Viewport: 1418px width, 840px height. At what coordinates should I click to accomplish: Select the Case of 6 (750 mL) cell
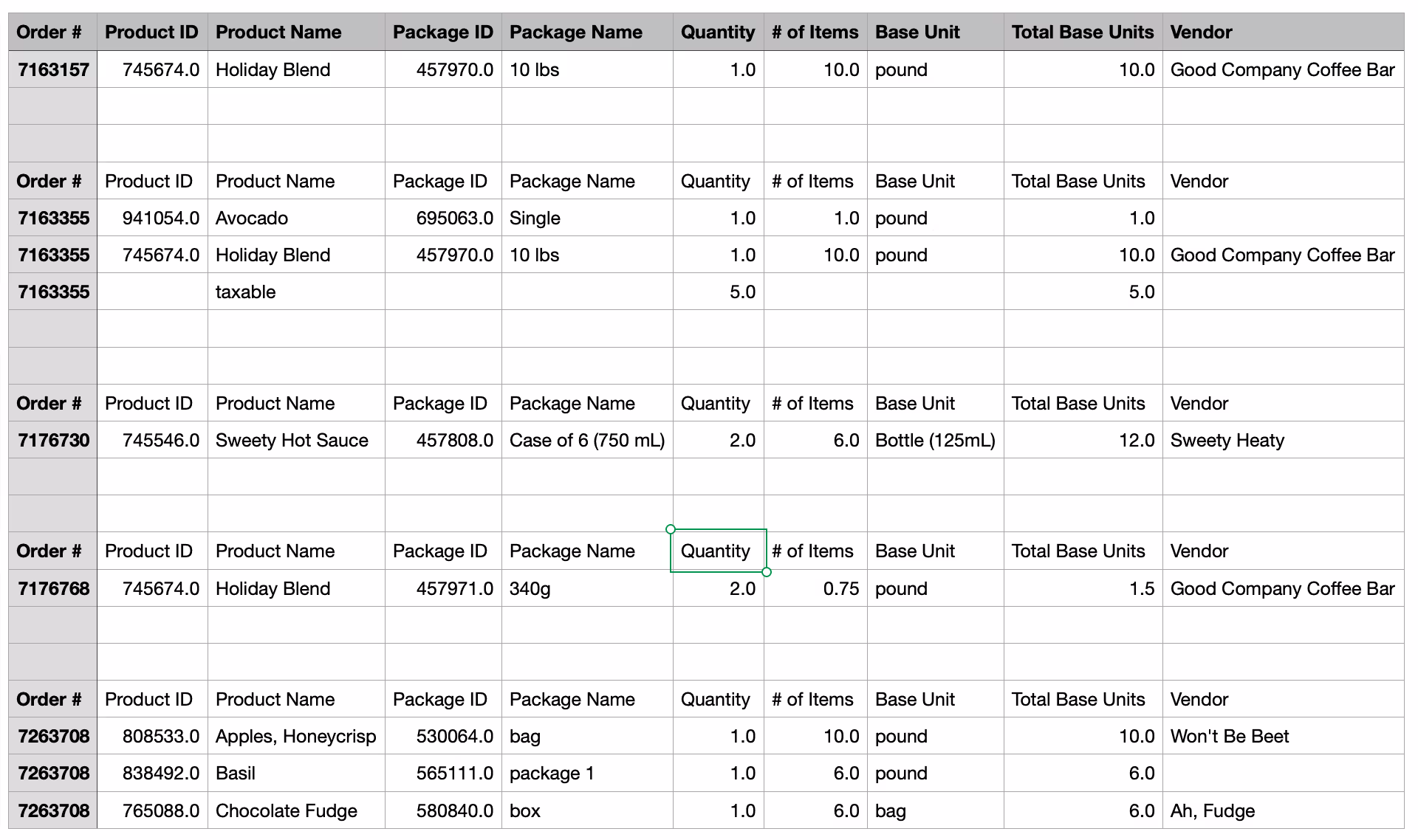(586, 441)
